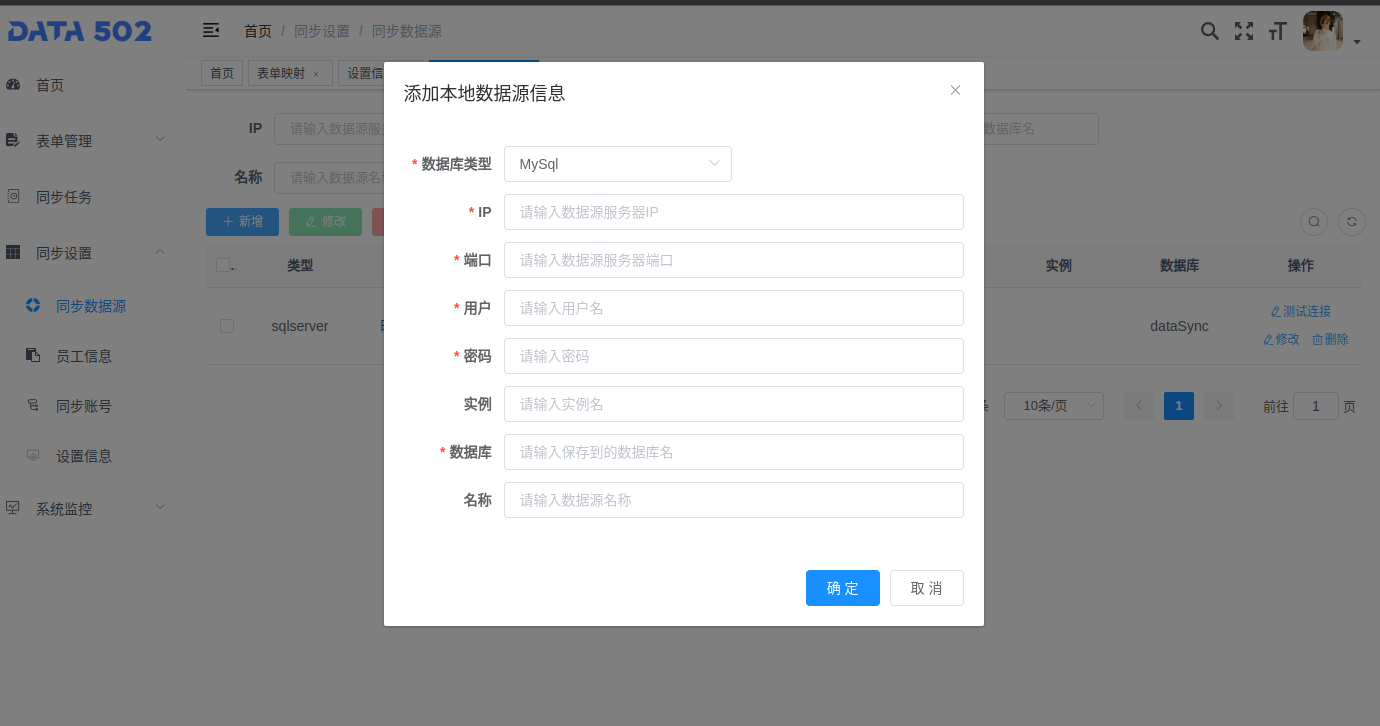
Task: Click the 端口 port input field
Action: tap(733, 260)
